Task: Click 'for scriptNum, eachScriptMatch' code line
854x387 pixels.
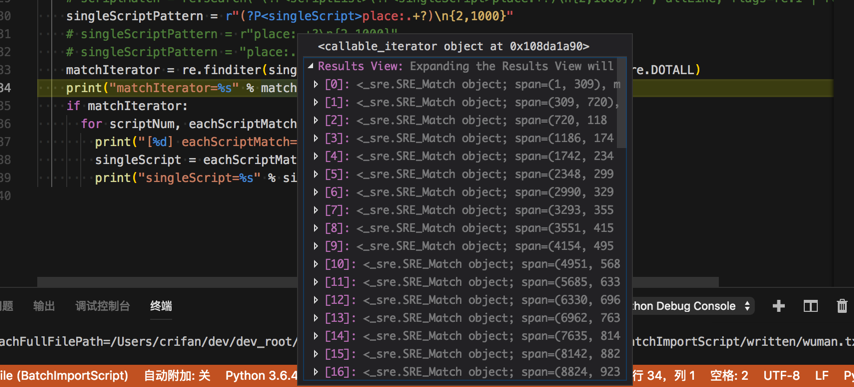Action: pos(188,124)
